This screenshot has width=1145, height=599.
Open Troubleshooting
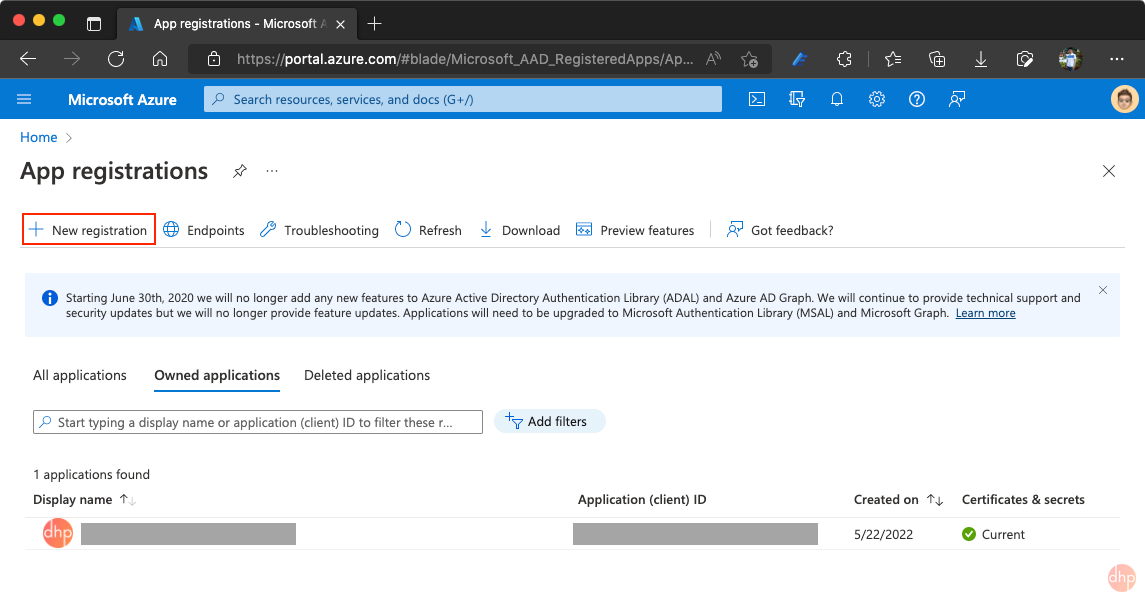(x=319, y=230)
